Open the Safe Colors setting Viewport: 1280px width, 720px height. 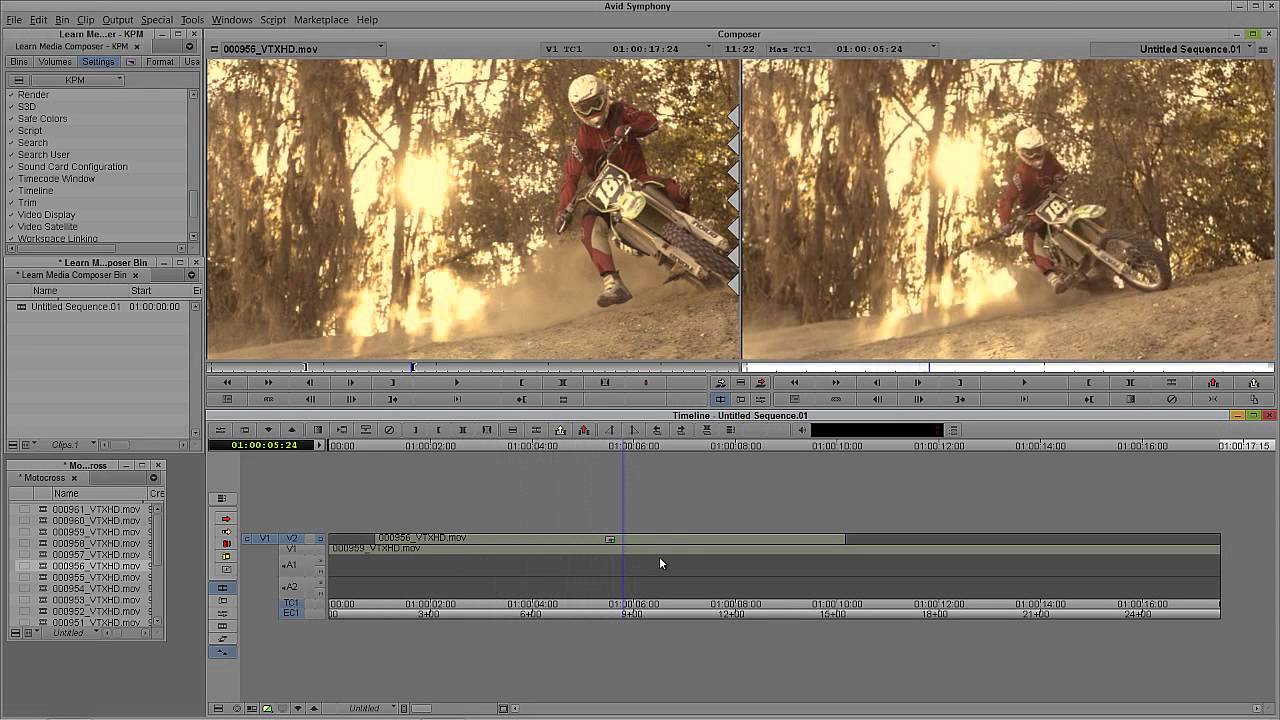42,119
